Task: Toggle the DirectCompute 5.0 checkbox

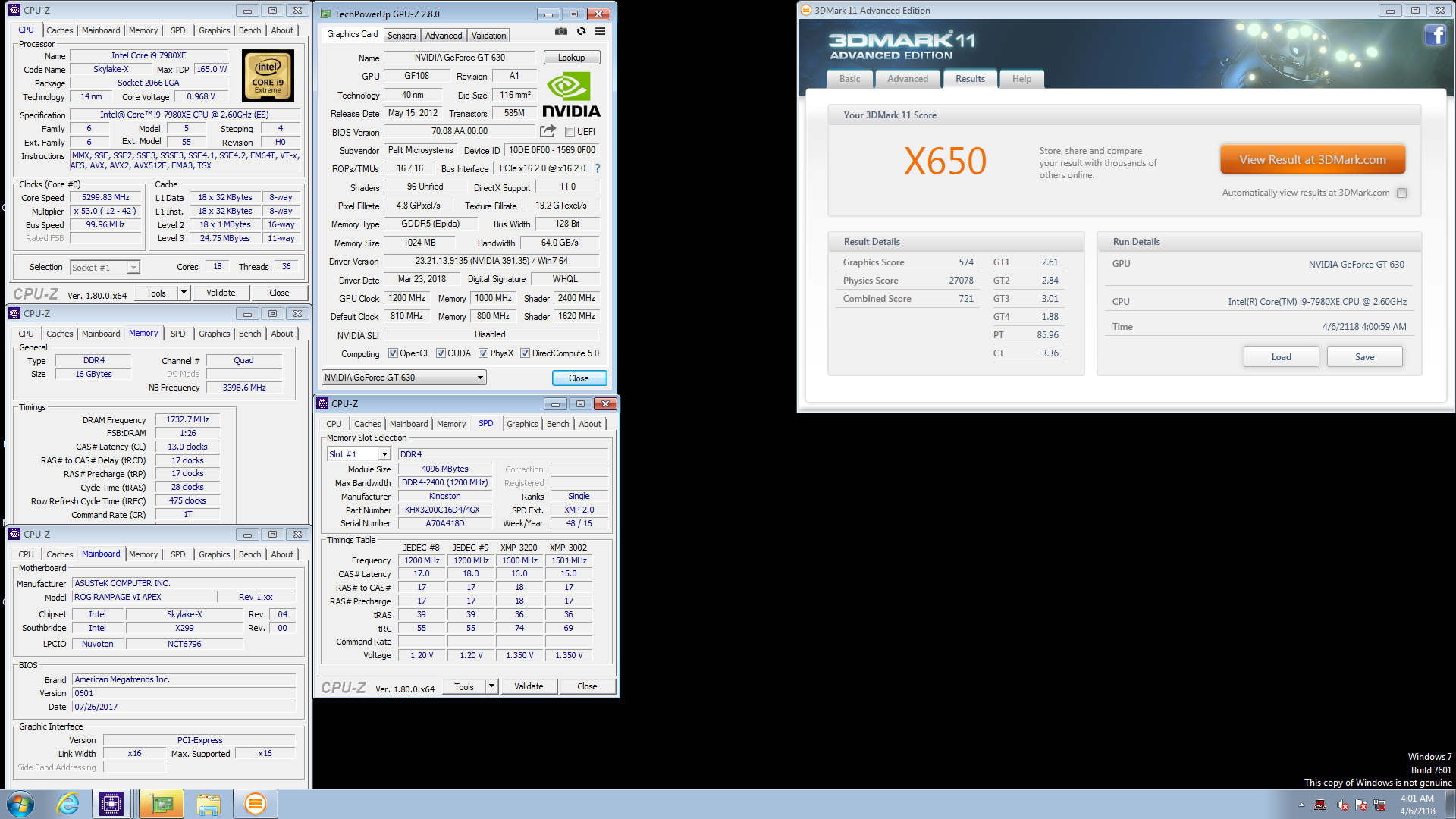Action: click(525, 353)
